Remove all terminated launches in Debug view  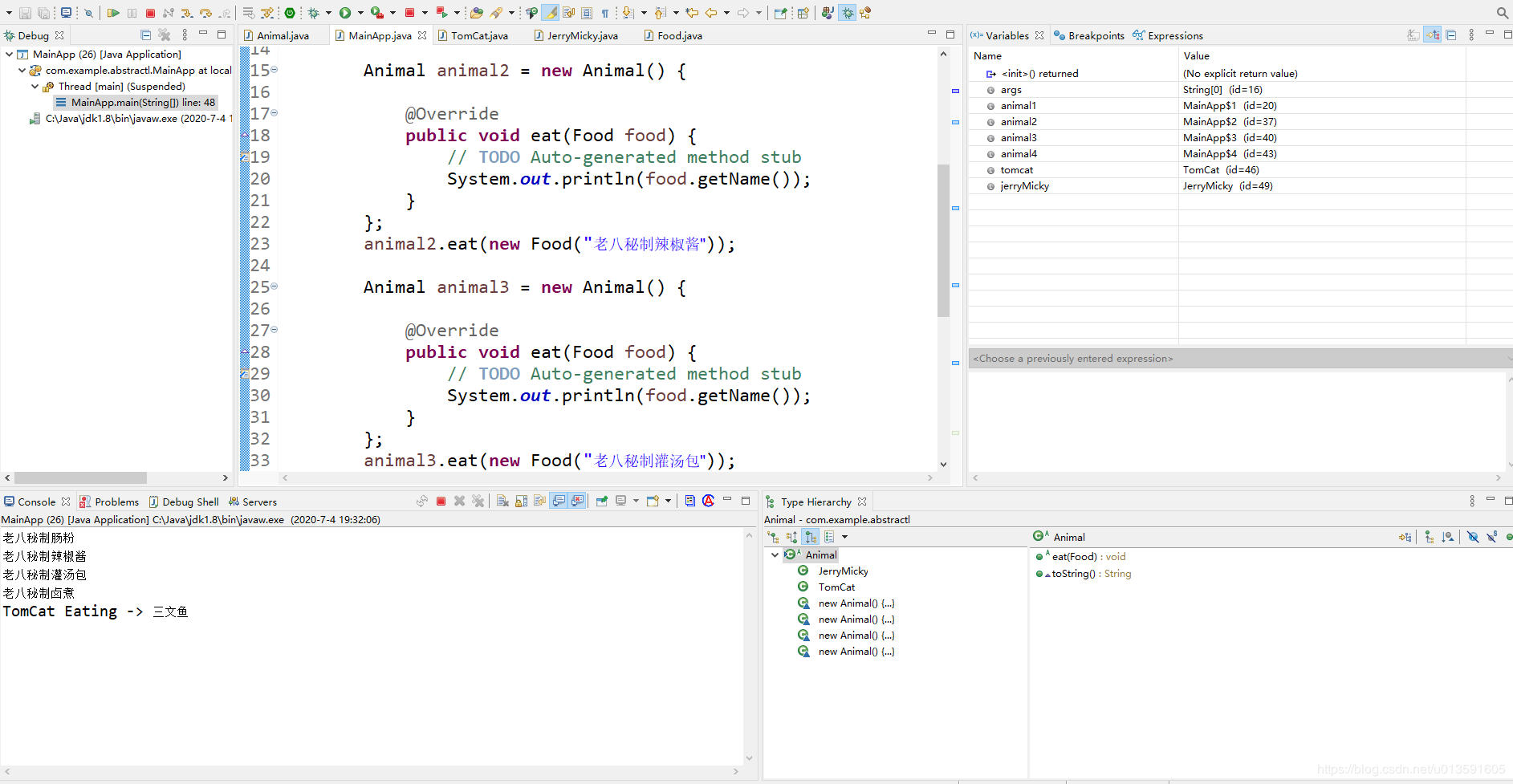165,35
